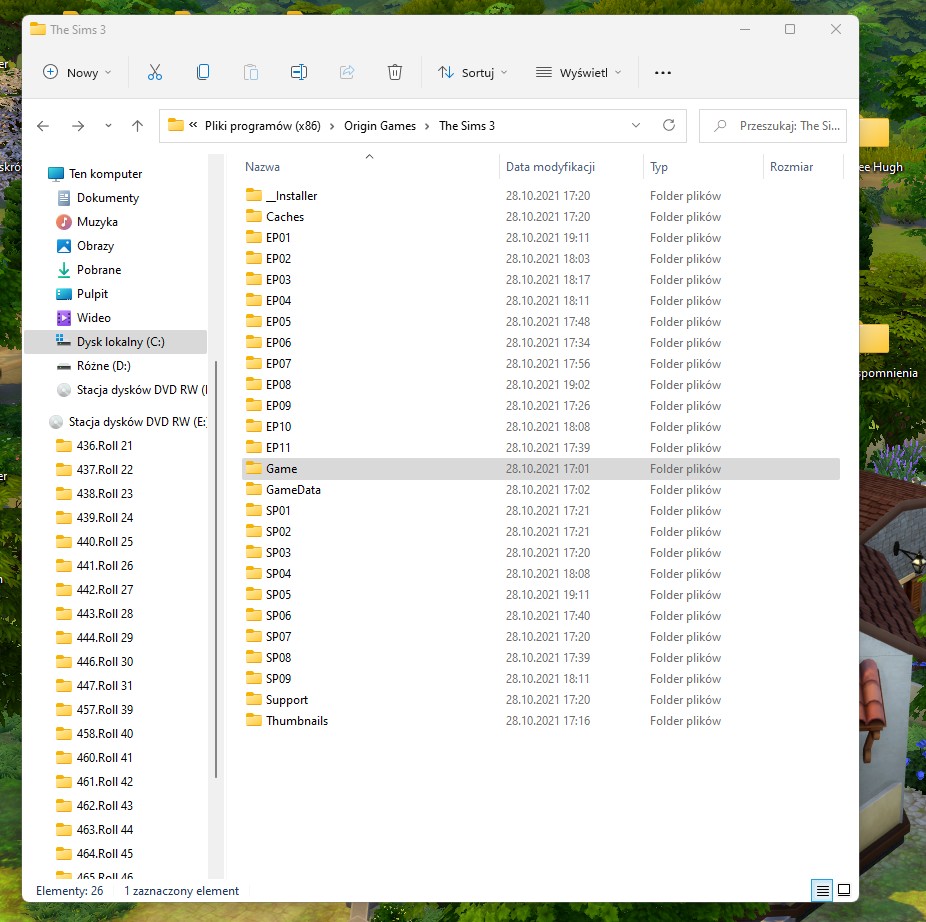The height and width of the screenshot is (922, 926).
Task: Click the EP03 folder icon
Action: 253,279
